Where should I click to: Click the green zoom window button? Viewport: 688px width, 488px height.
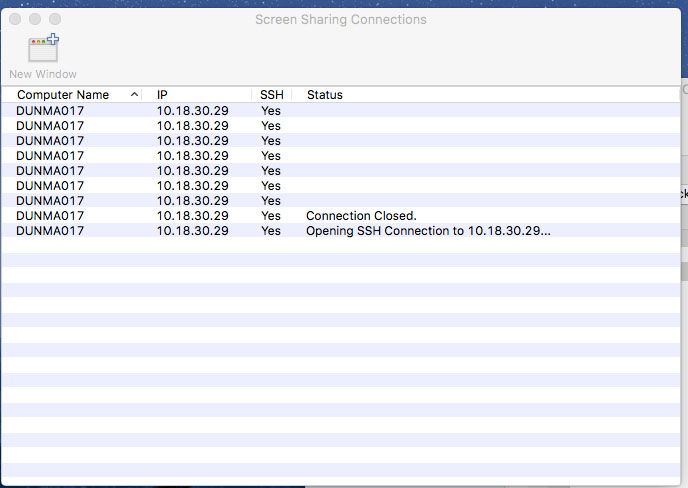pos(55,19)
